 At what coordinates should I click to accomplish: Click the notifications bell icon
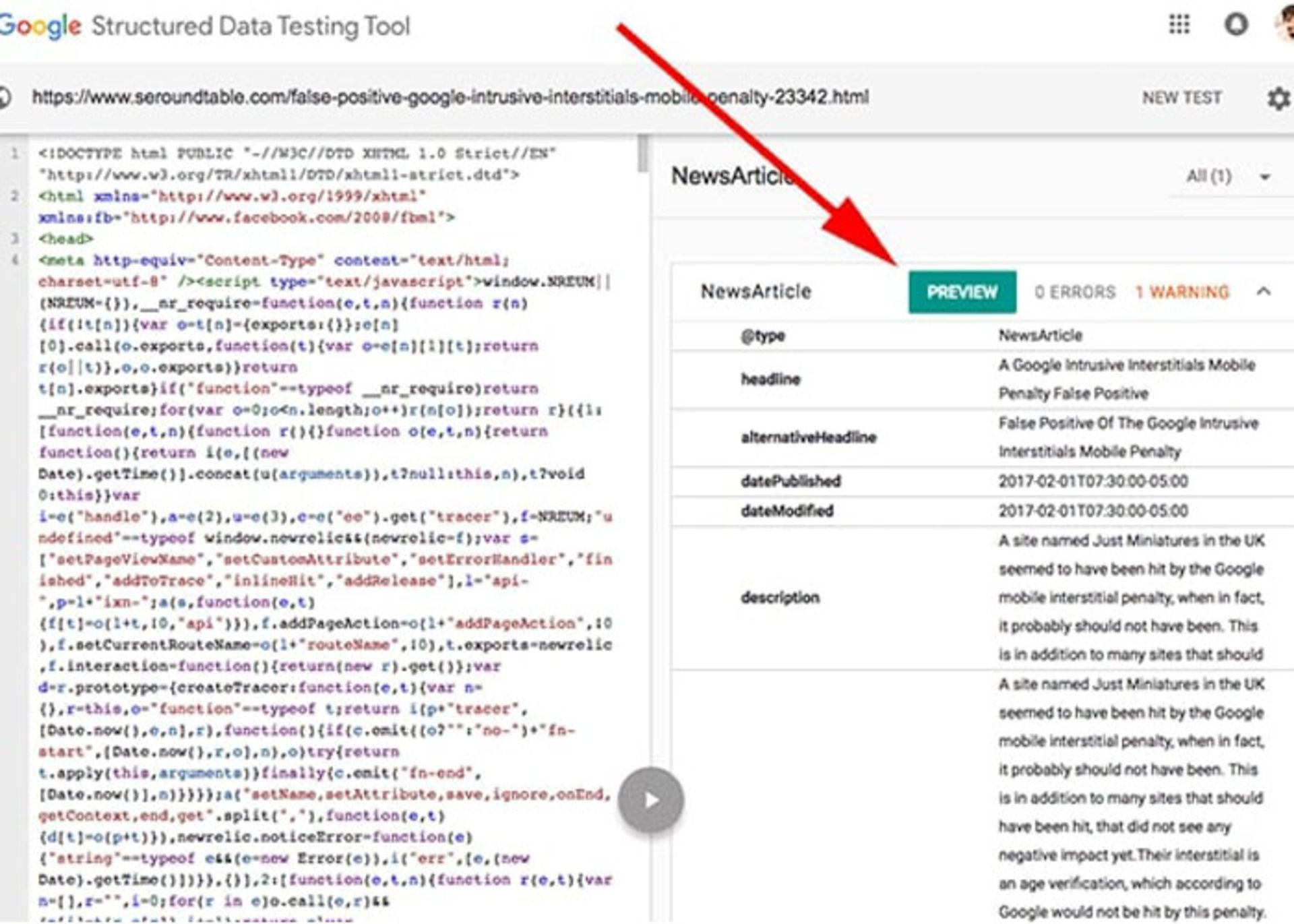point(1235,25)
